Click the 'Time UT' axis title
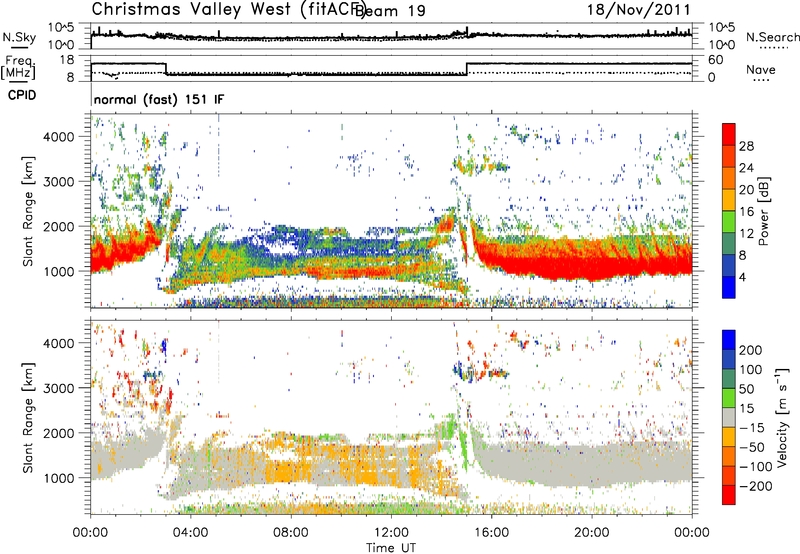 (x=391, y=547)
